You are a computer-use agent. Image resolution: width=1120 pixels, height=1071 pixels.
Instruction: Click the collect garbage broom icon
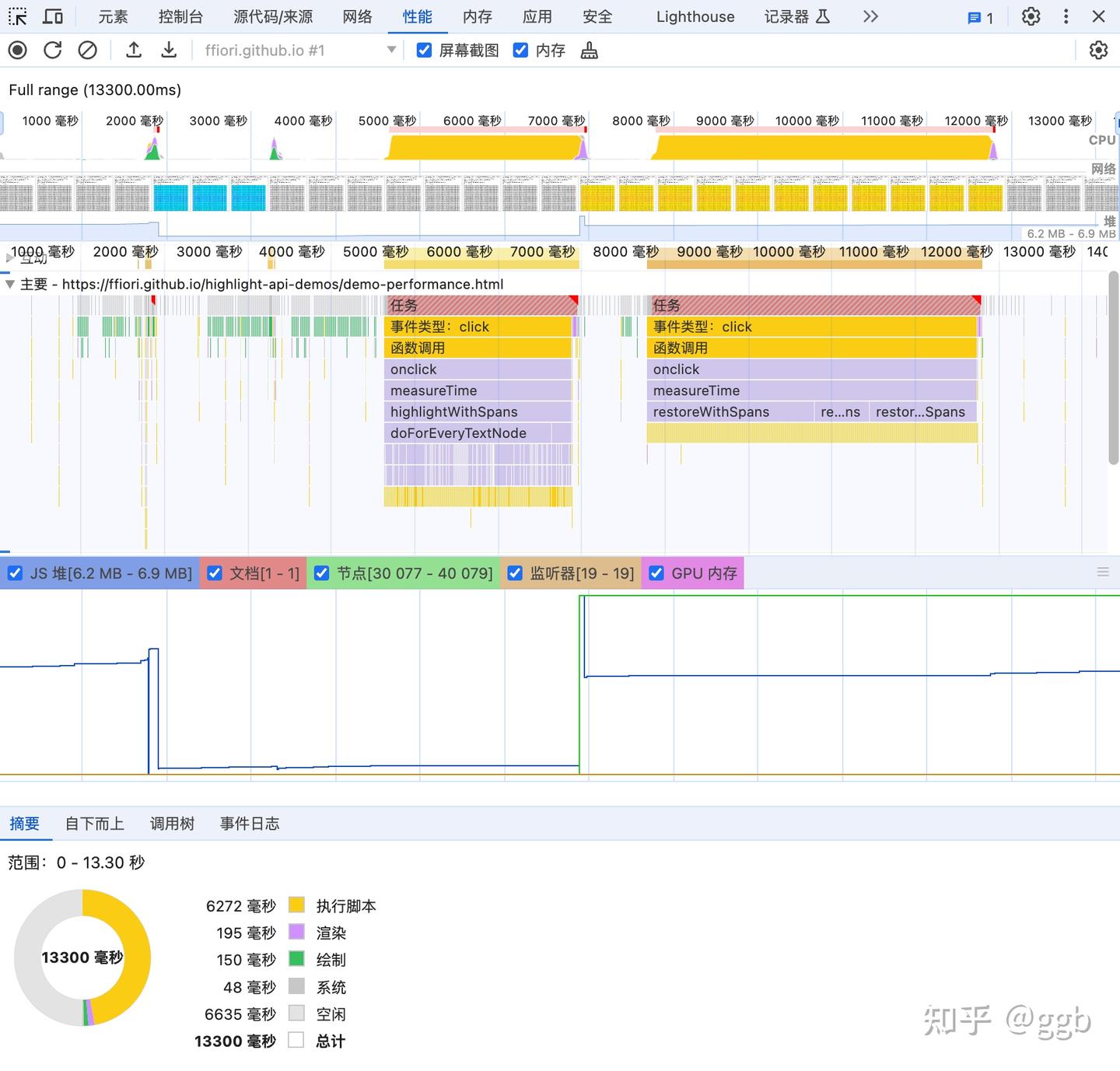click(590, 51)
